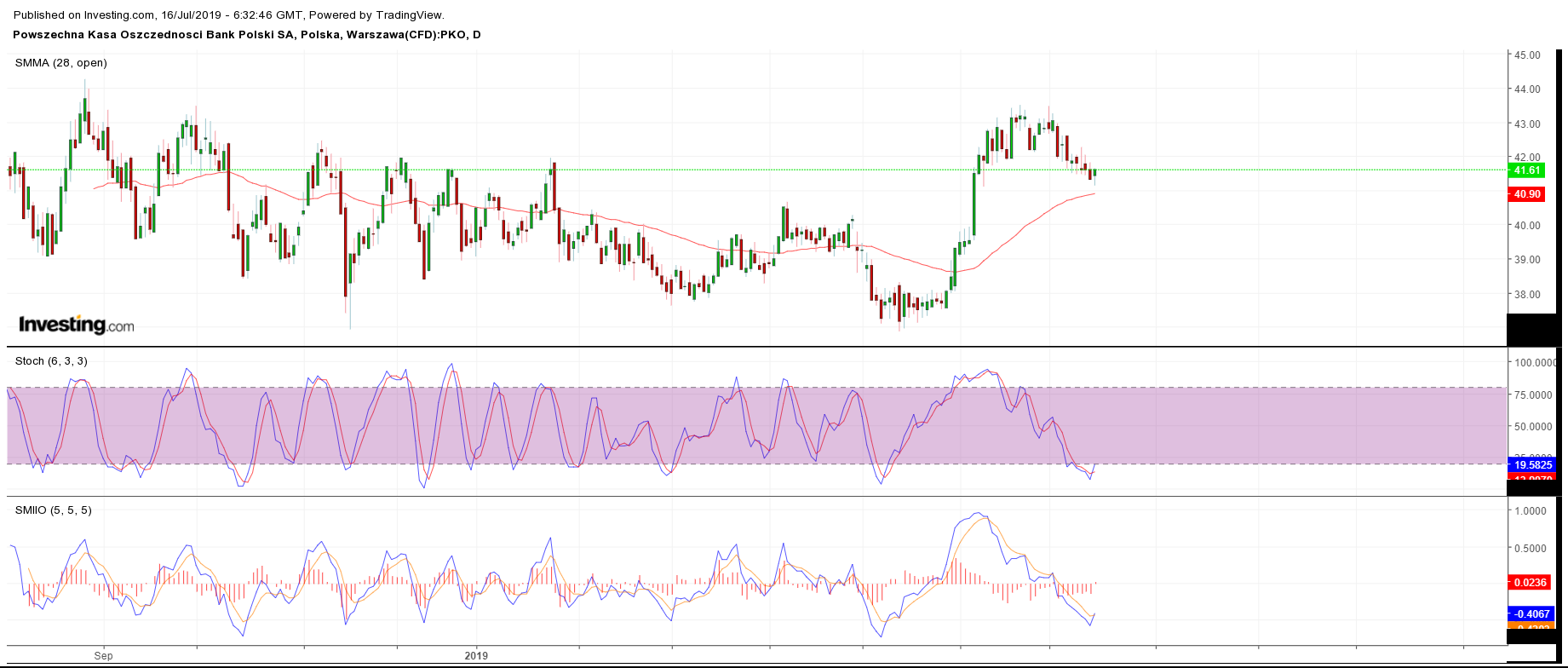1568x668 pixels.
Task: Click the 2019 label on the time axis
Action: click(x=476, y=656)
